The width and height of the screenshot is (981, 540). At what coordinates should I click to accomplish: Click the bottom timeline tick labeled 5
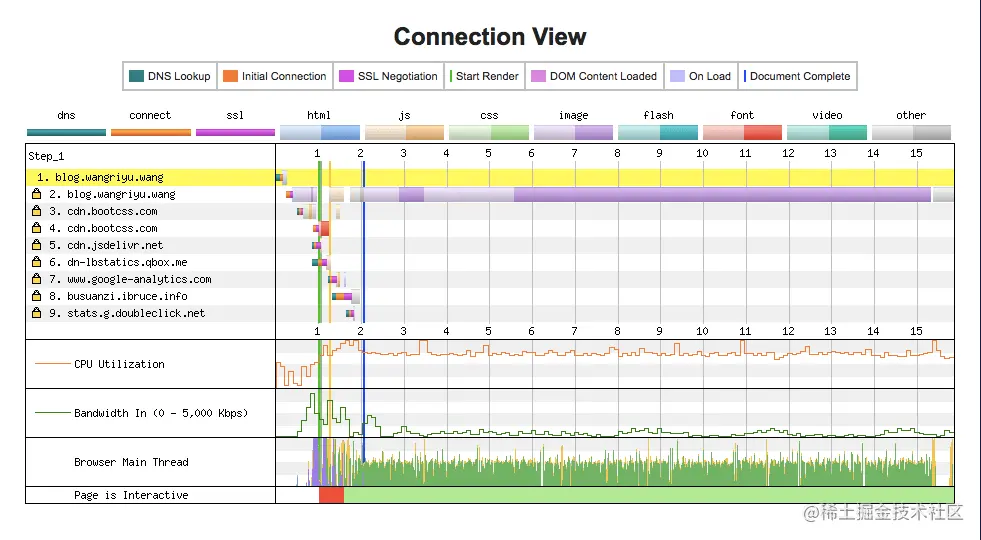488,331
